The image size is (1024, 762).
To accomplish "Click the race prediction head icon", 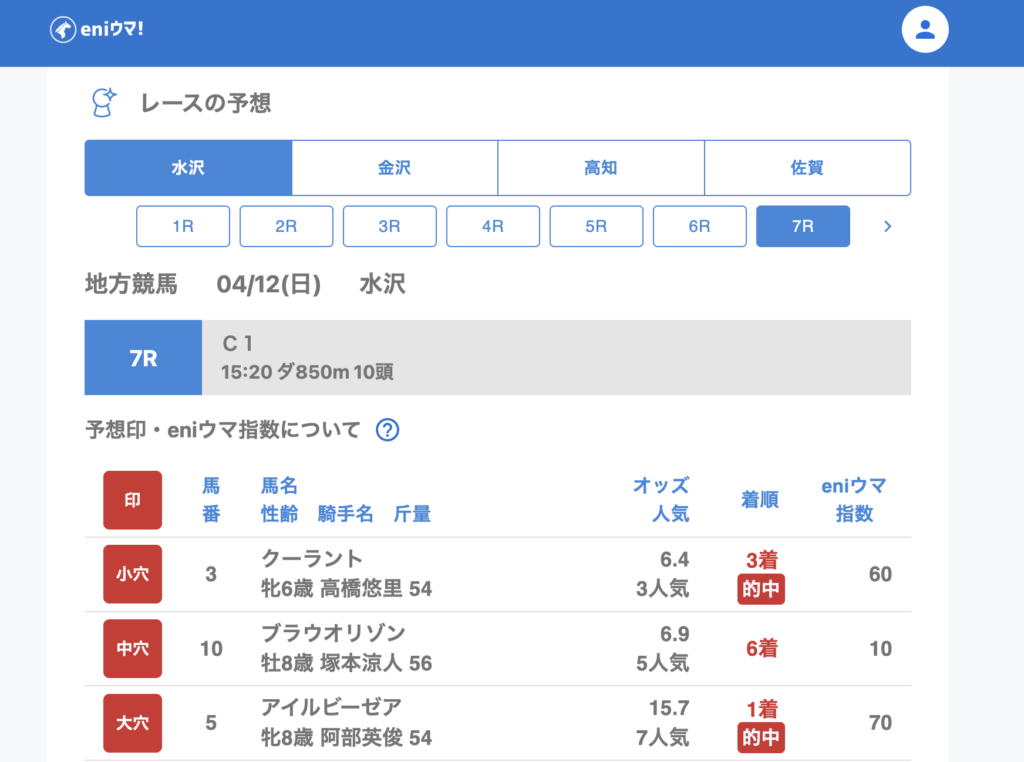I will click(102, 103).
